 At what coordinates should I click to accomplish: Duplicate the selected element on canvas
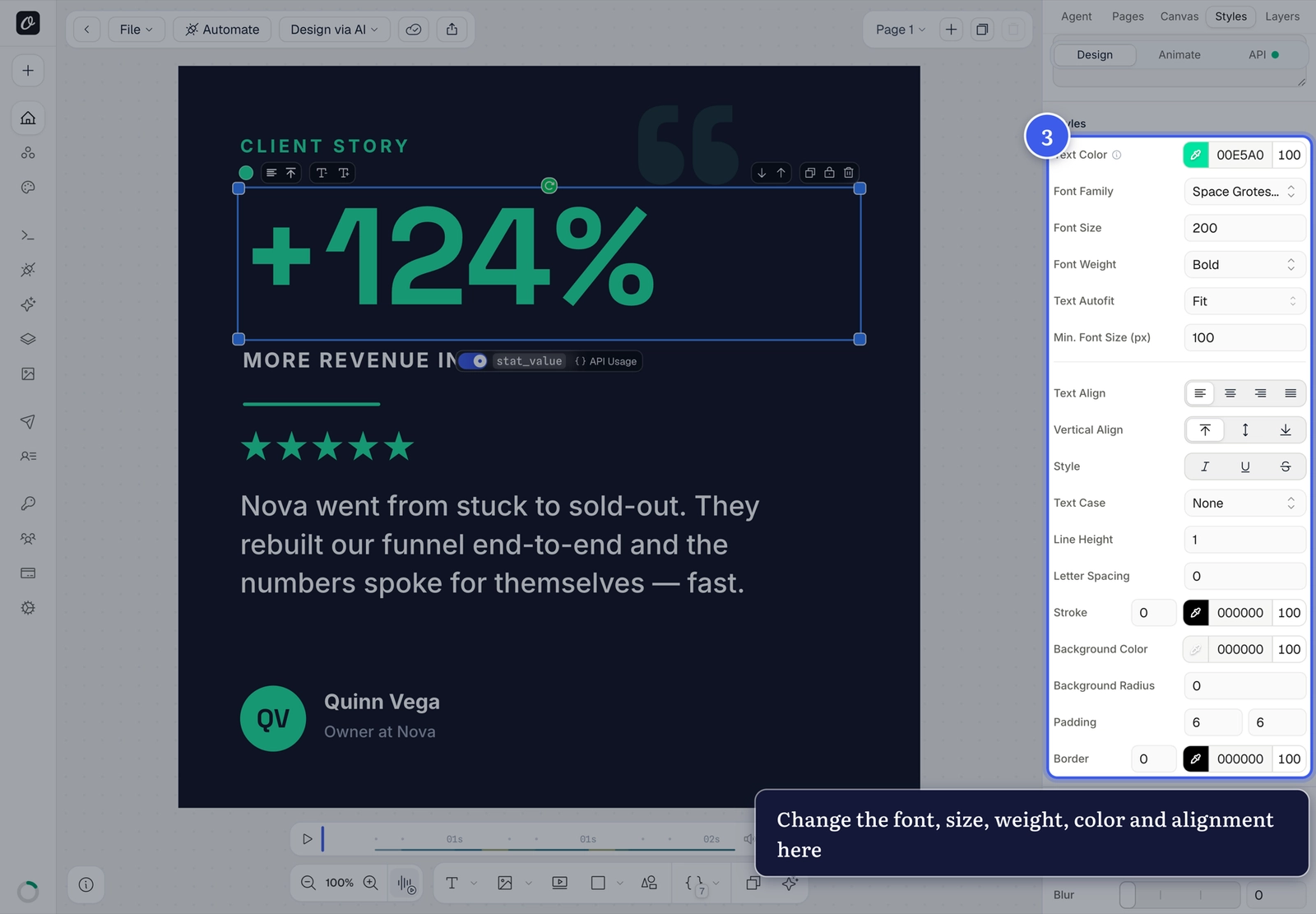click(x=810, y=173)
